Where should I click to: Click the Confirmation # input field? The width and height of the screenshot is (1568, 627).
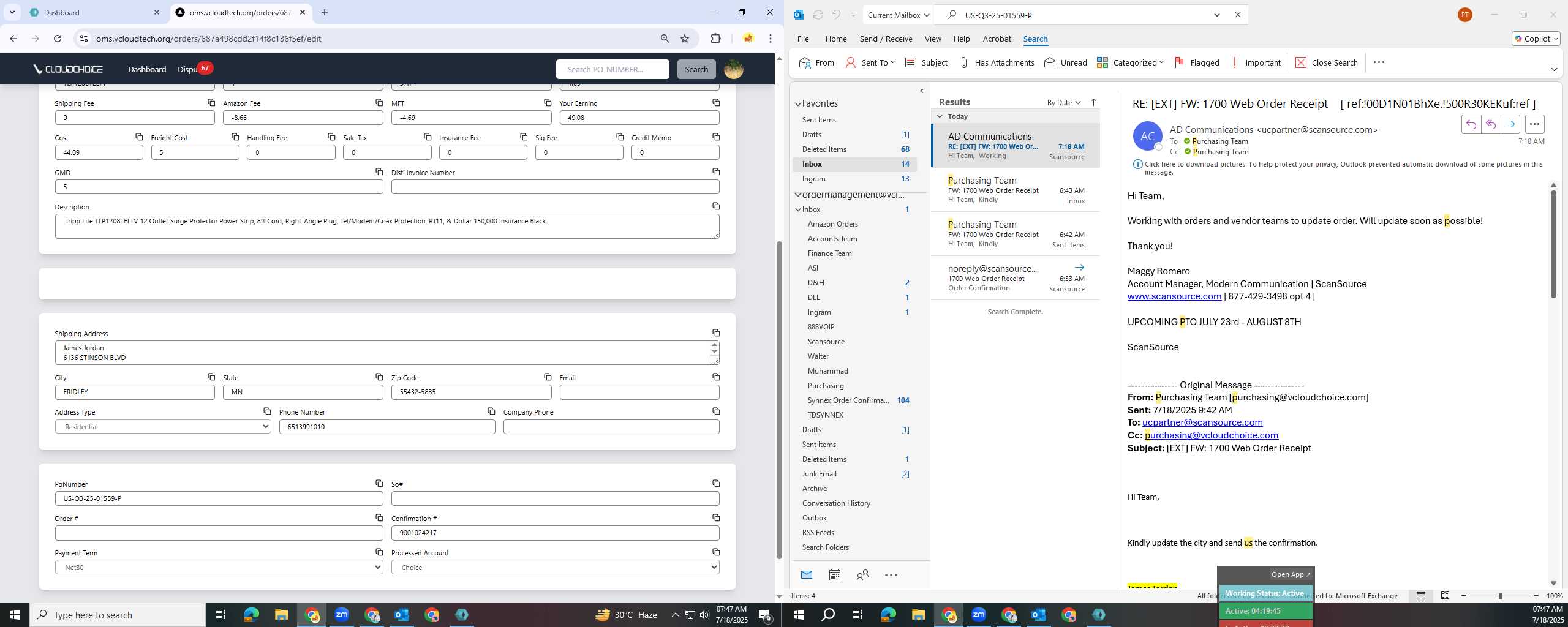(555, 533)
